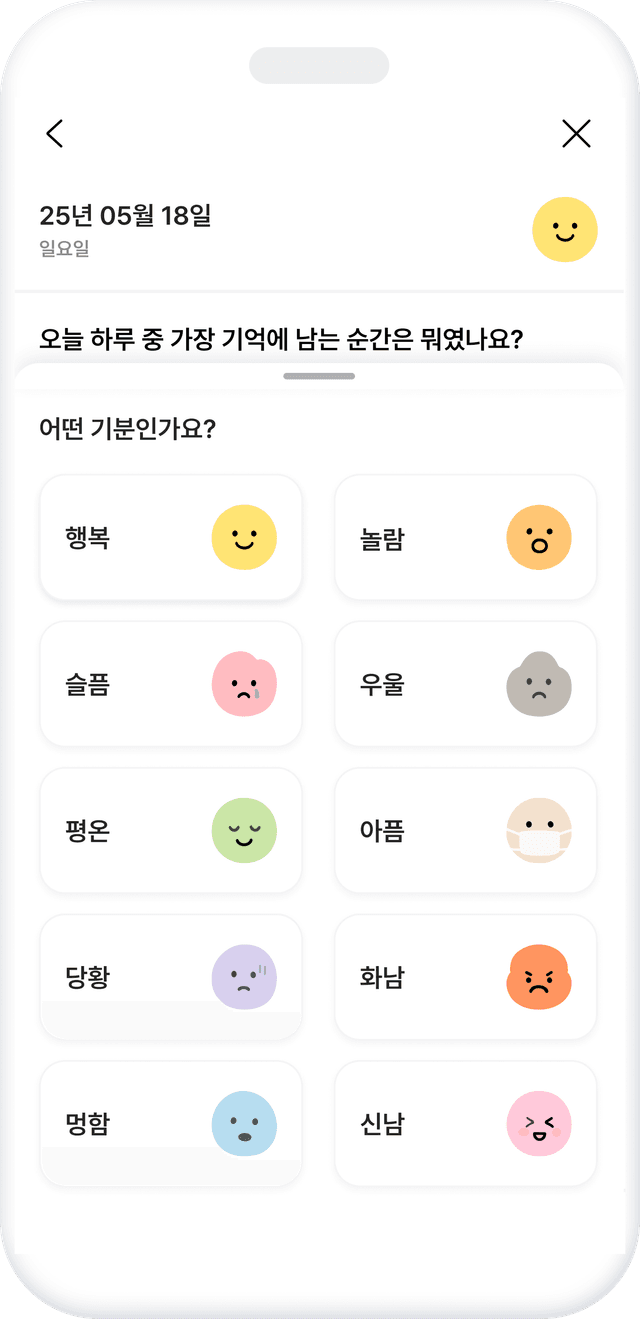This screenshot has width=640, height=1319.
Task: Tap the 멍함 dazed blue face icon
Action: click(244, 1124)
